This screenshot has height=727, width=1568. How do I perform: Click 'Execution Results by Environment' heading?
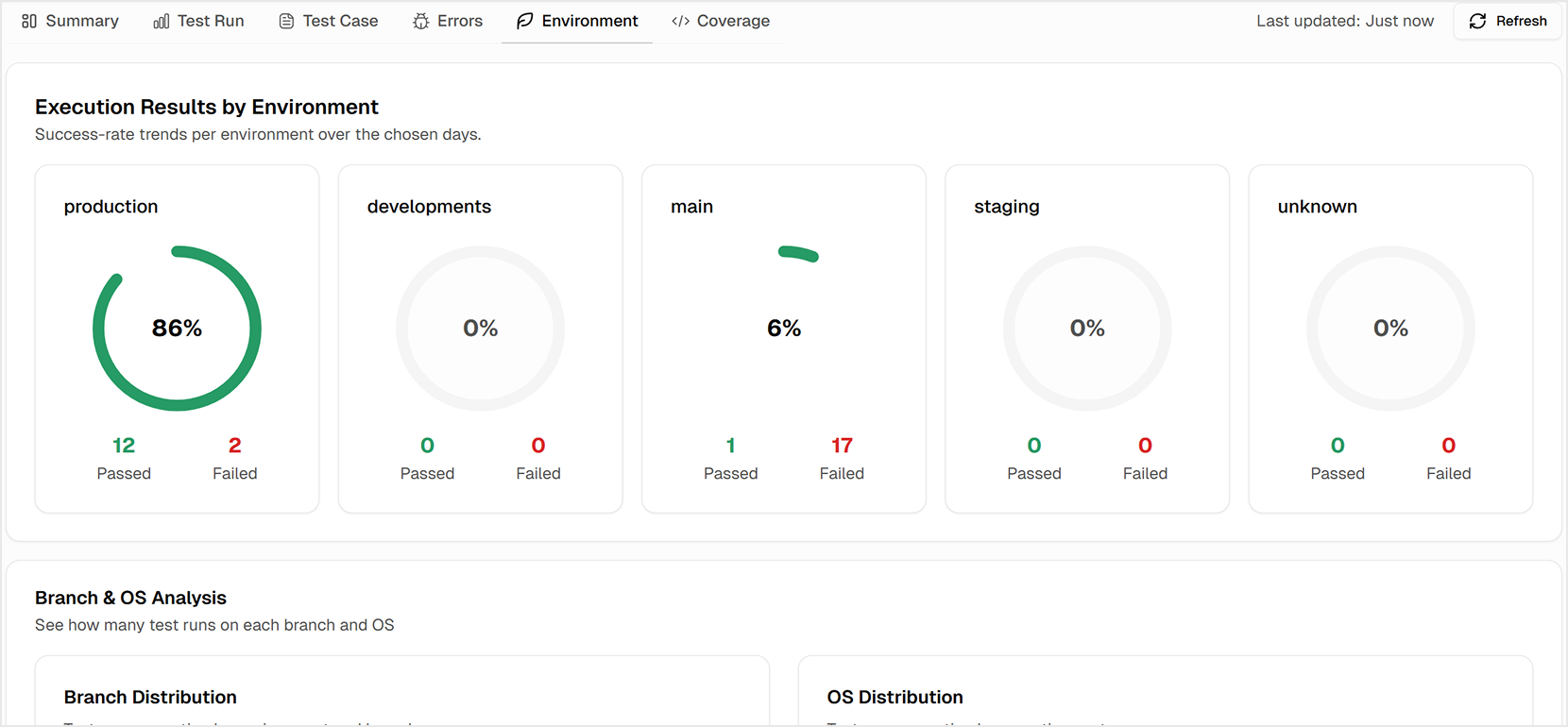coord(207,107)
